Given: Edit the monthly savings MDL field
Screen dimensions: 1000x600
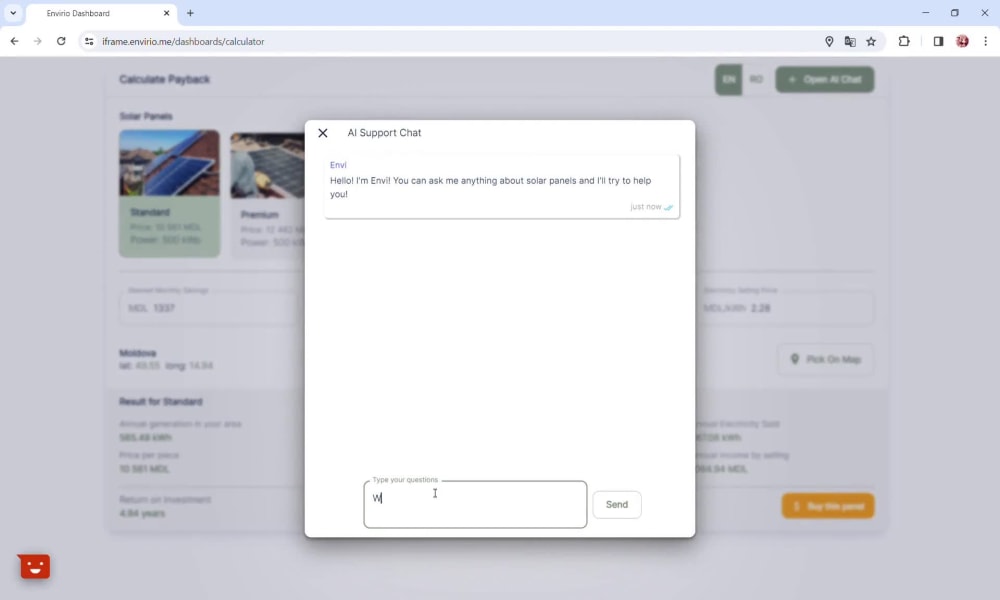Looking at the screenshot, I should point(210,308).
